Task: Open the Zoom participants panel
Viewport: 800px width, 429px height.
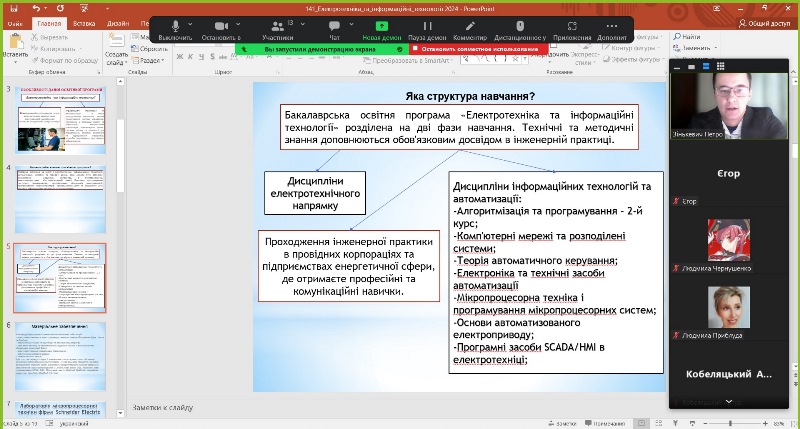Action: (277, 27)
